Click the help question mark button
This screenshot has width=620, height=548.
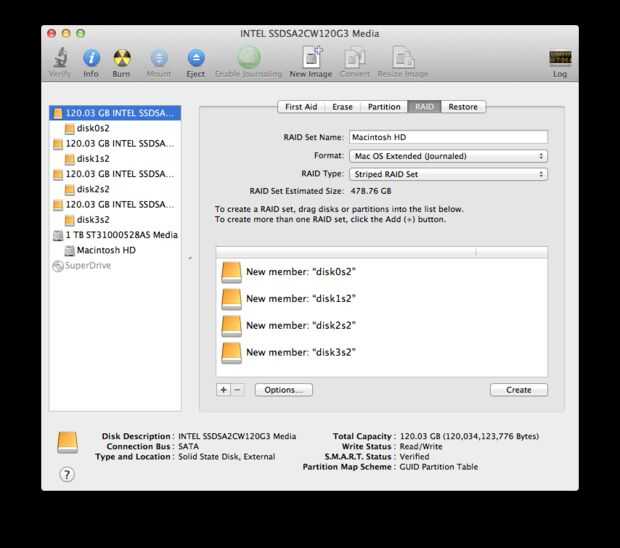[67, 474]
